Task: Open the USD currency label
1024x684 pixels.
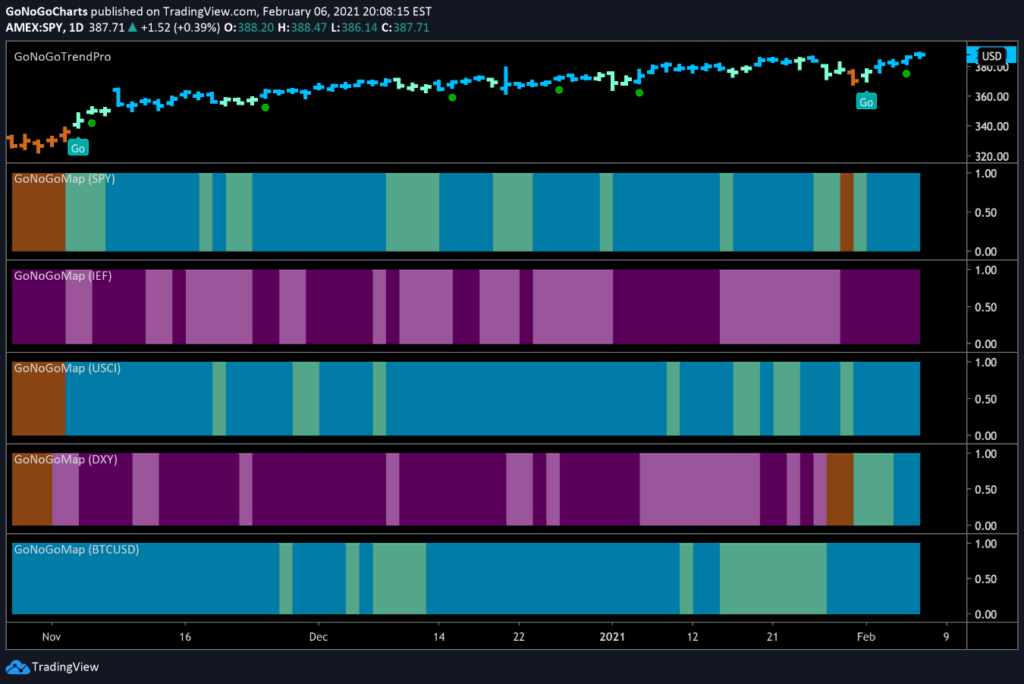Action: 991,56
